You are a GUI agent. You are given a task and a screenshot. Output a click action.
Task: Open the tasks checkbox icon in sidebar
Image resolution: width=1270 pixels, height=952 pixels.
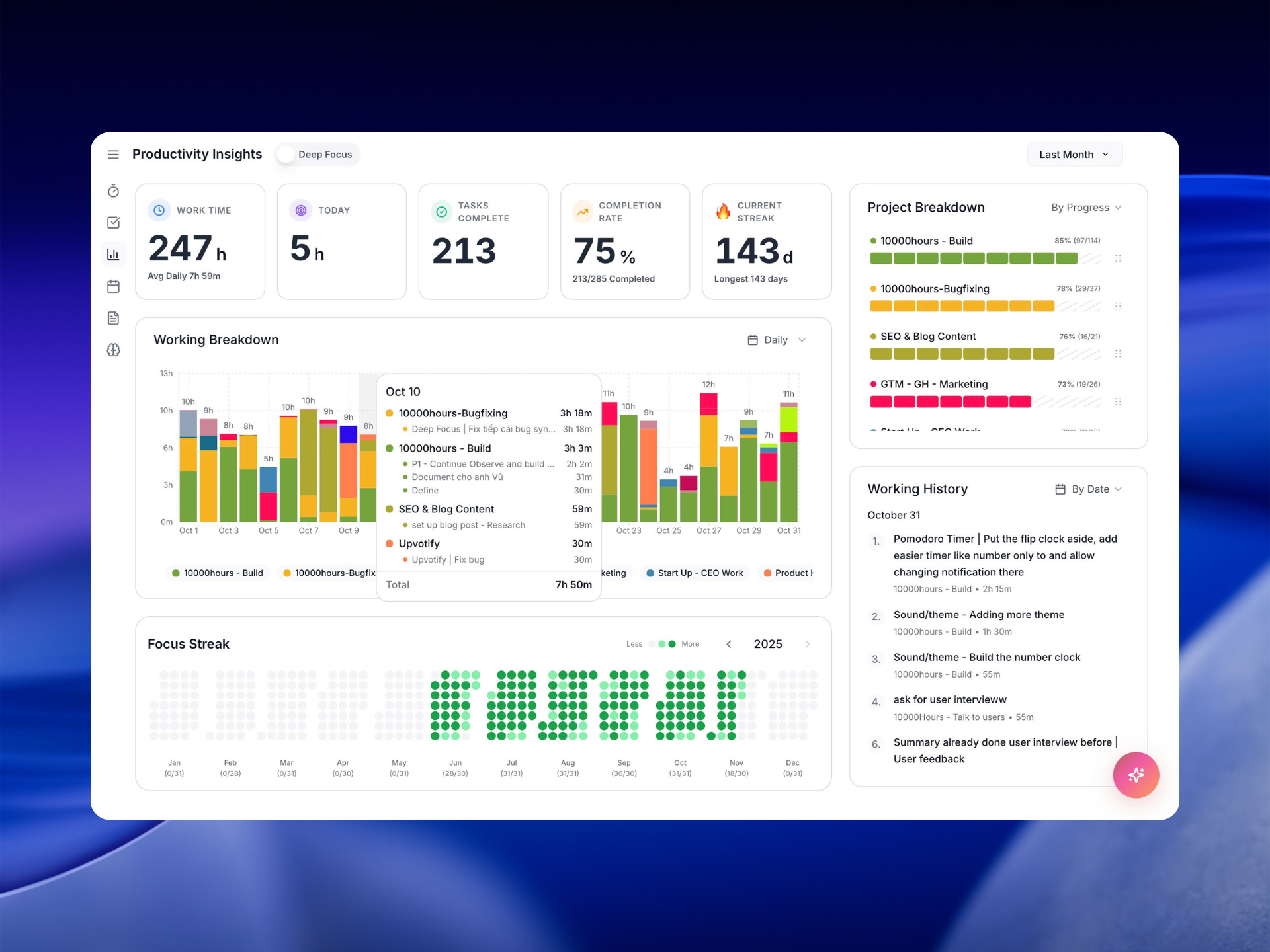(x=113, y=223)
